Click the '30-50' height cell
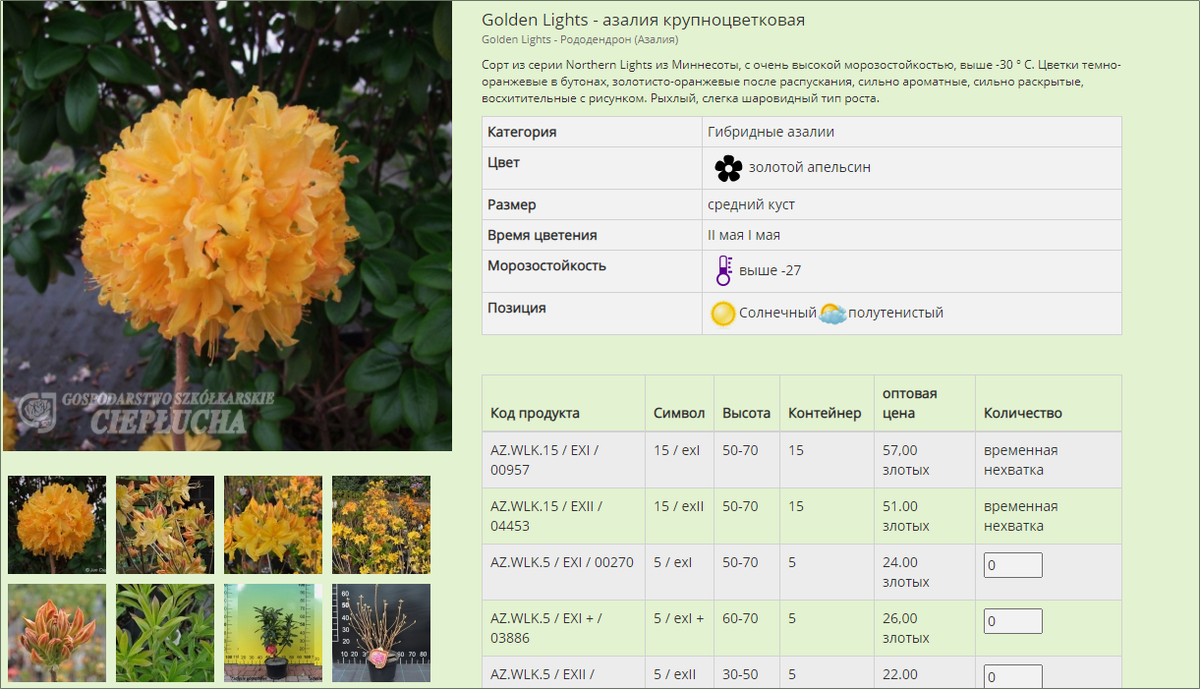Image resolution: width=1200 pixels, height=689 pixels. point(740,674)
